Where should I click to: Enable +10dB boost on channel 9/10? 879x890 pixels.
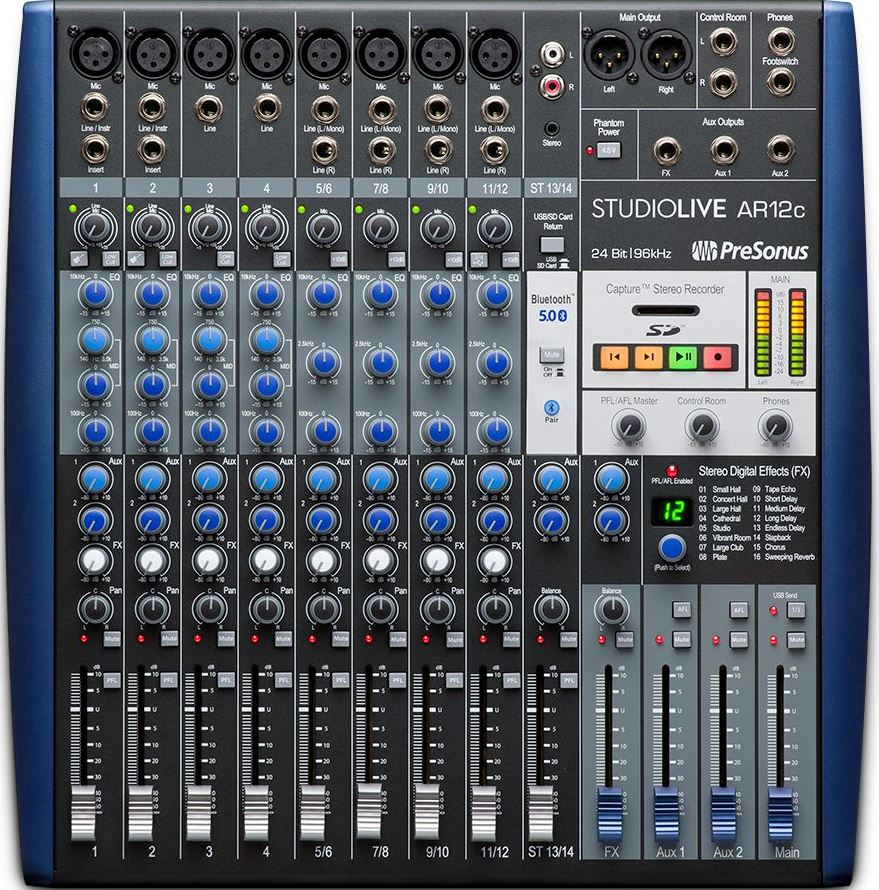(453, 259)
